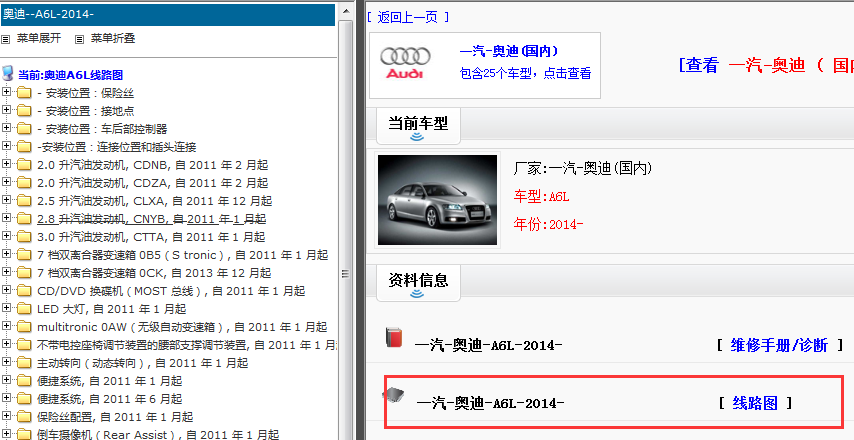Click the 菜单折叠 list icon
854x440 pixels.
coord(80,39)
